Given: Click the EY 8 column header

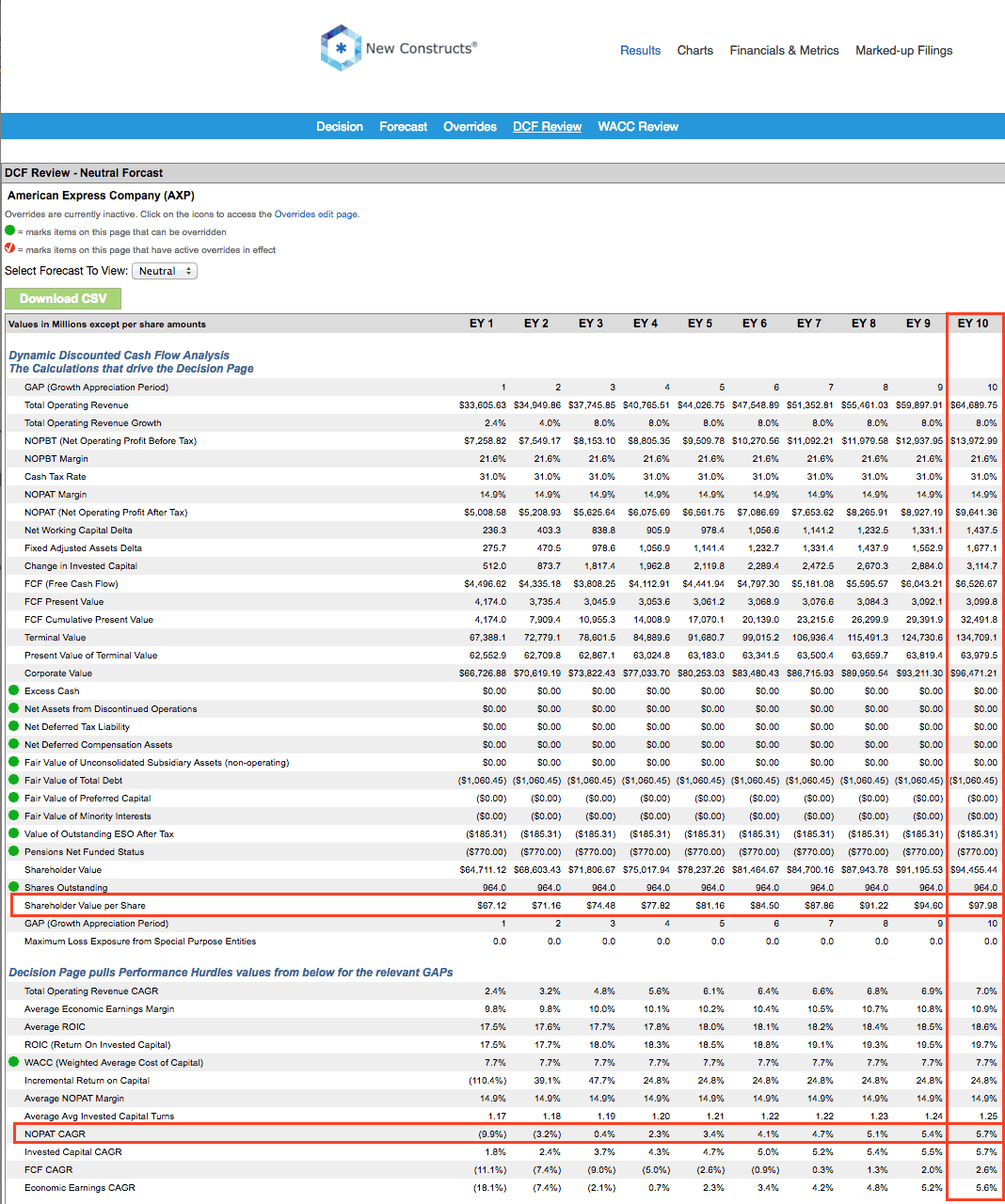Looking at the screenshot, I should click(864, 324).
